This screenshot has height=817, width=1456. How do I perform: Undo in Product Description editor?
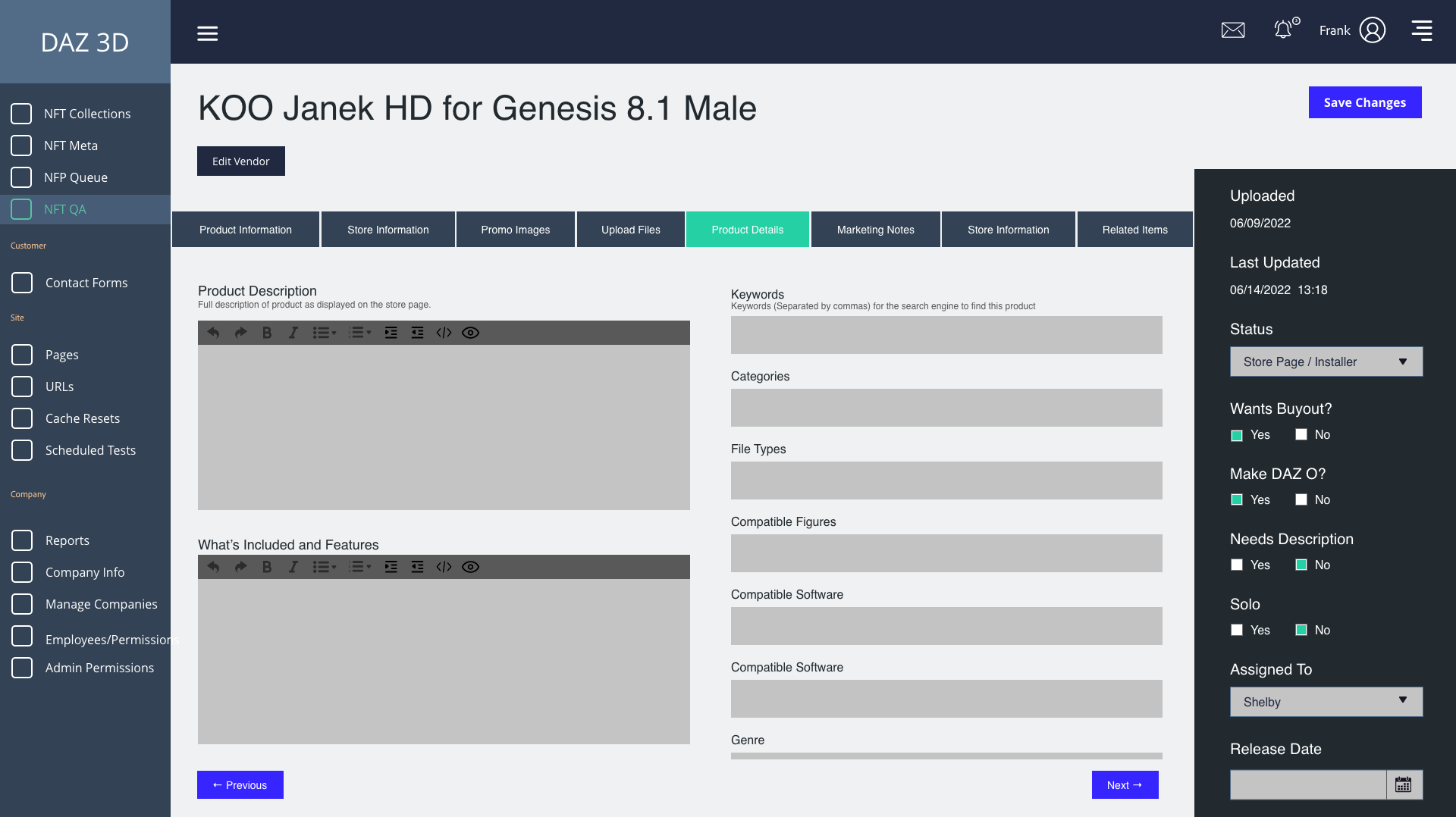click(x=214, y=333)
